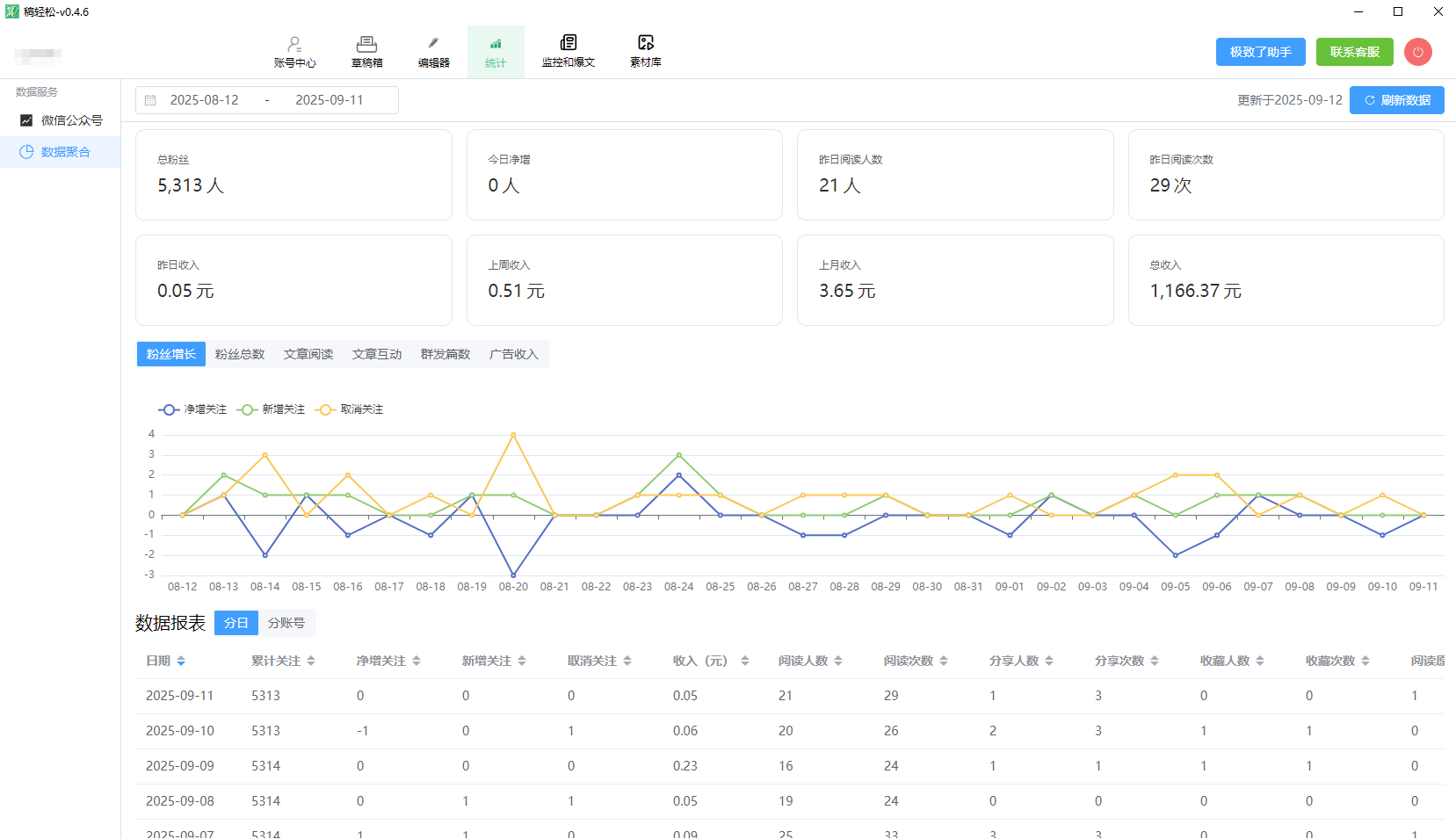This screenshot has height=839, width=1456.
Task: Toggle 净增关注 series in chart legend
Action: click(193, 409)
